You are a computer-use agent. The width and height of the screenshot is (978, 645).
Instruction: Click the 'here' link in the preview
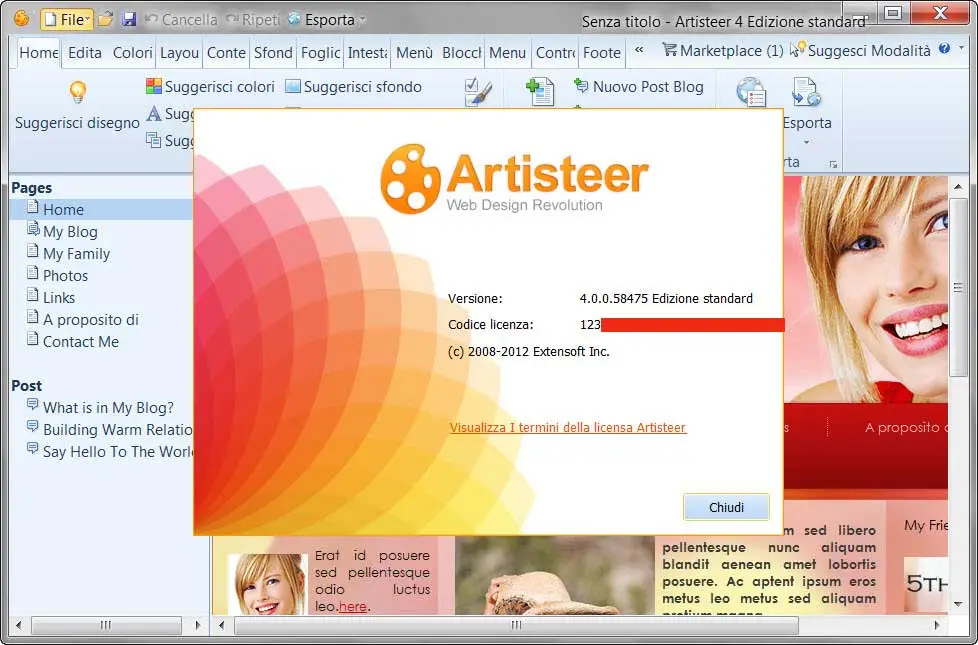[352, 606]
